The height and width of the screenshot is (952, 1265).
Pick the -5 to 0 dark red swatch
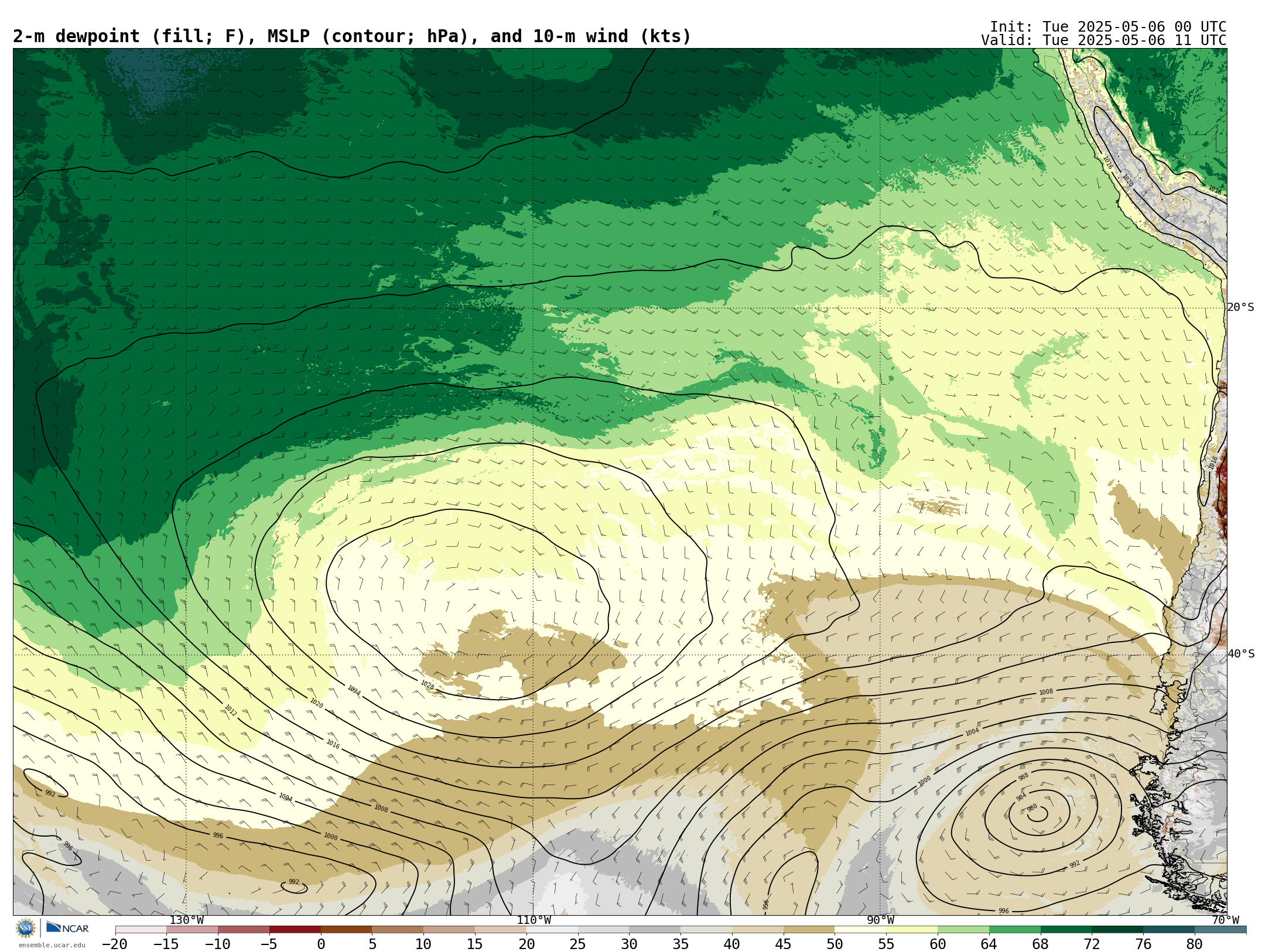coord(295,930)
